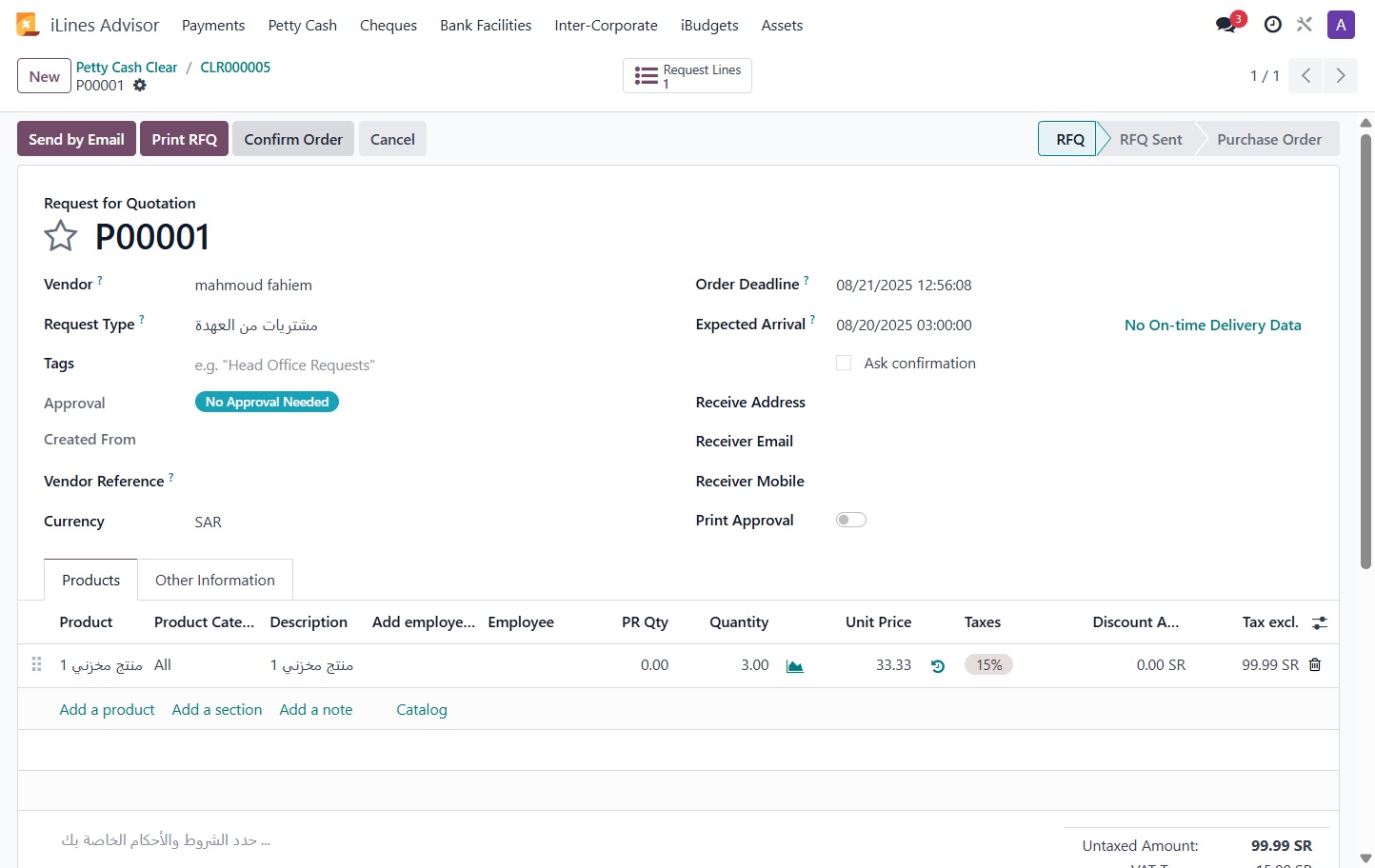Open the user avatar menu 'A'
Viewport: 1375px width, 868px height.
(x=1341, y=25)
